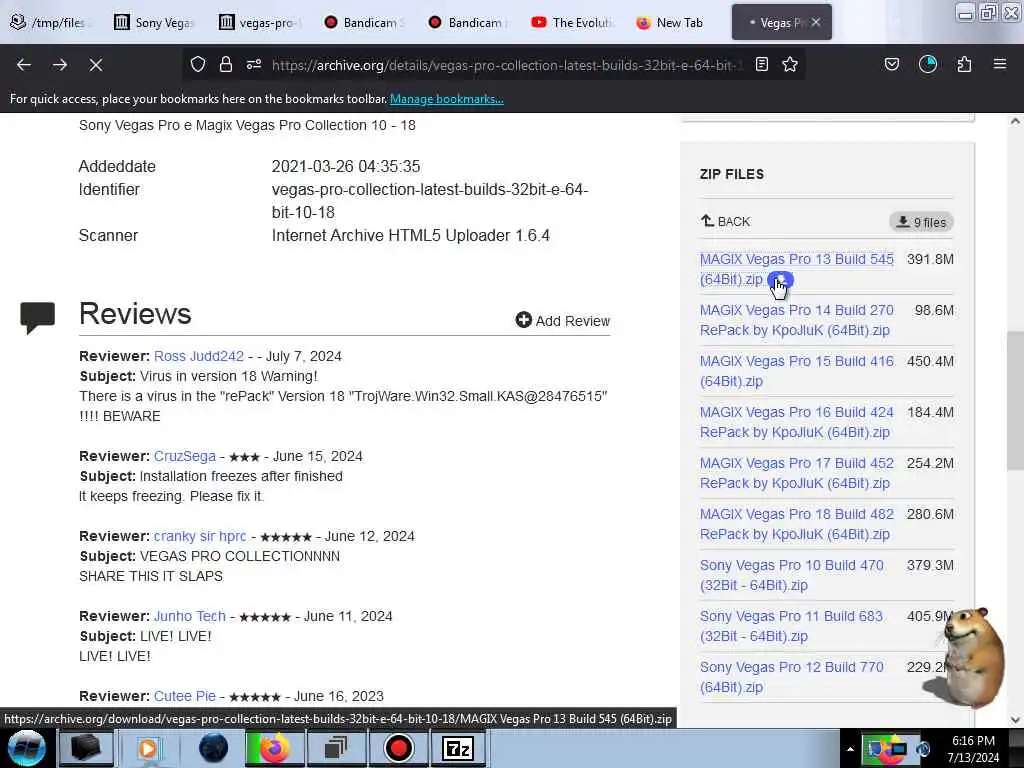
Task: Switch to the first Bandicam tab
Action: click(x=364, y=23)
